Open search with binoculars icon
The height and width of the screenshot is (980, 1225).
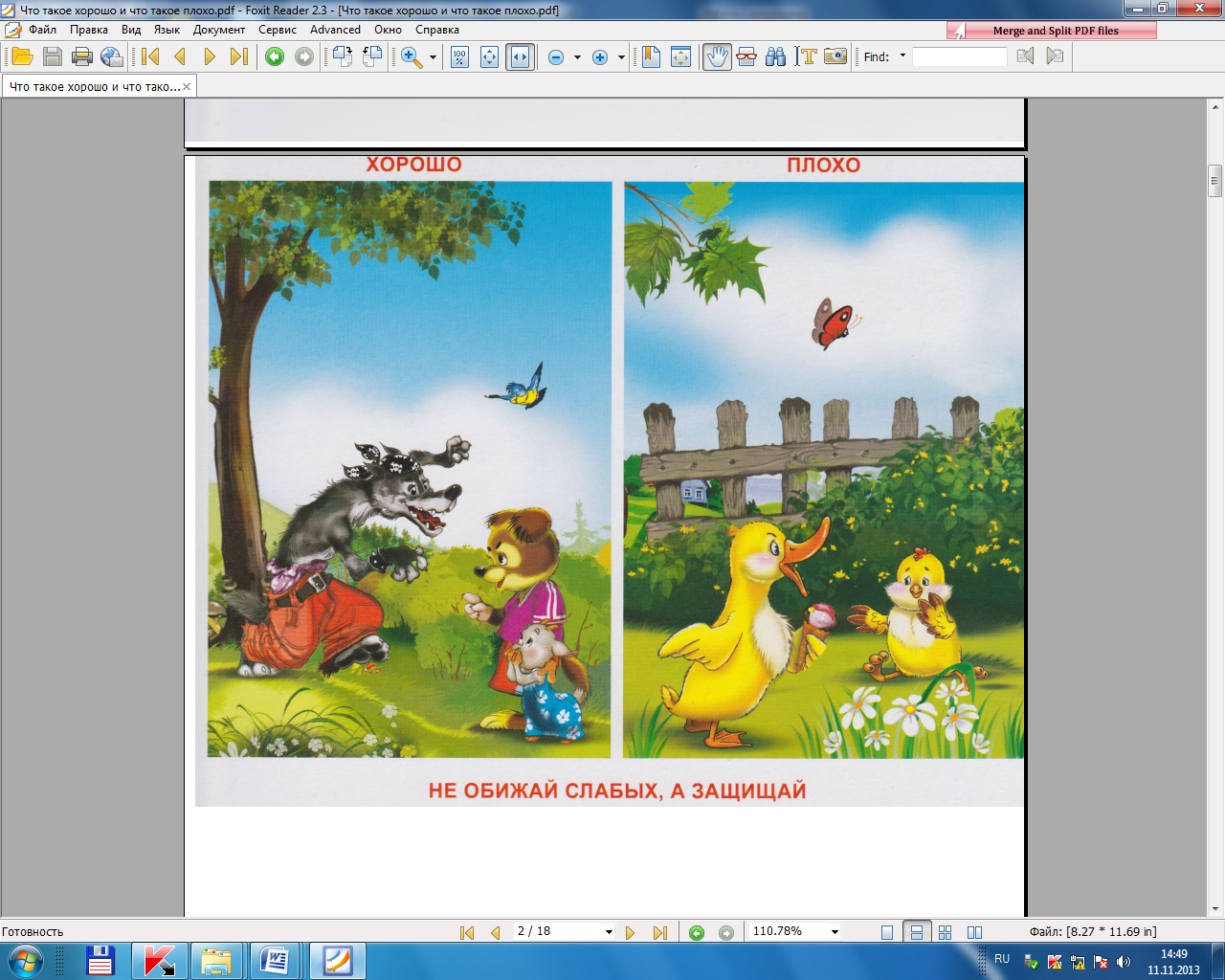(x=776, y=56)
